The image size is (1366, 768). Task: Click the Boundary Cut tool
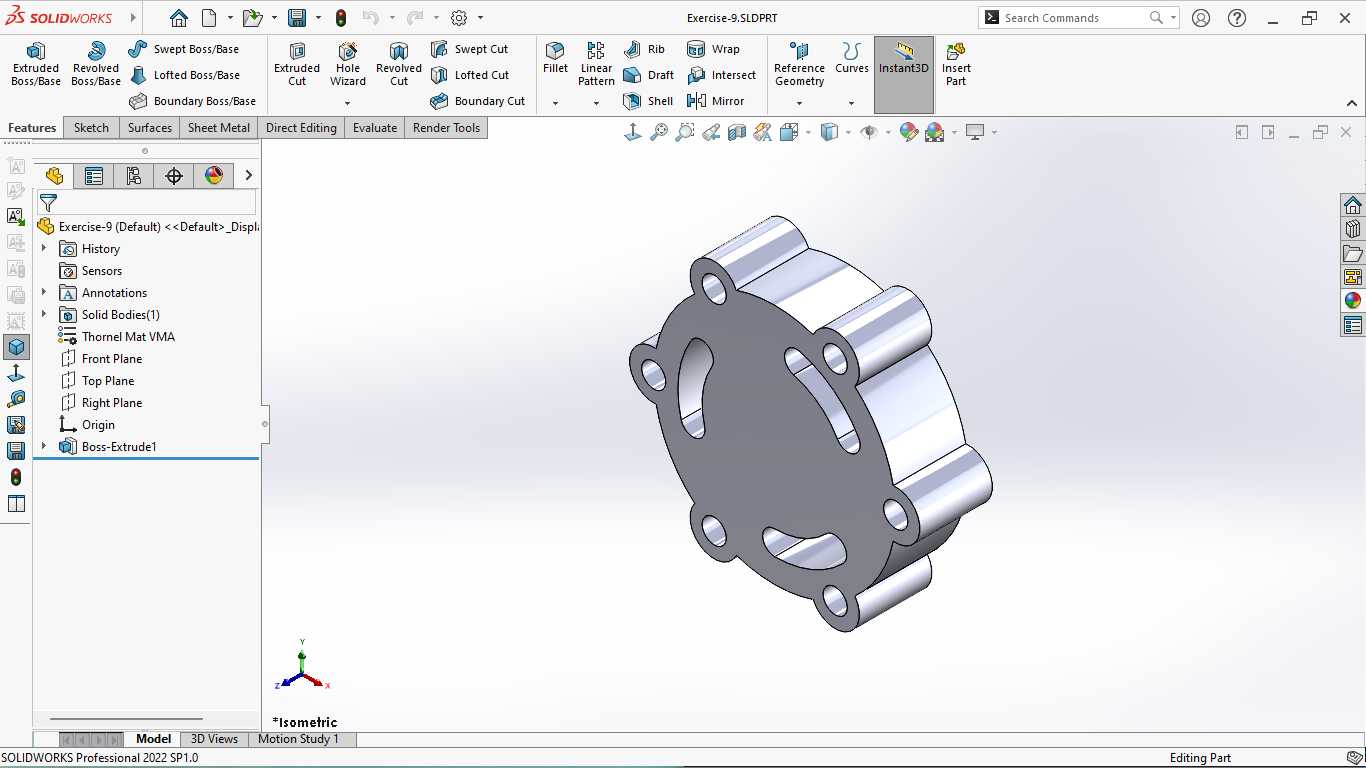click(478, 101)
